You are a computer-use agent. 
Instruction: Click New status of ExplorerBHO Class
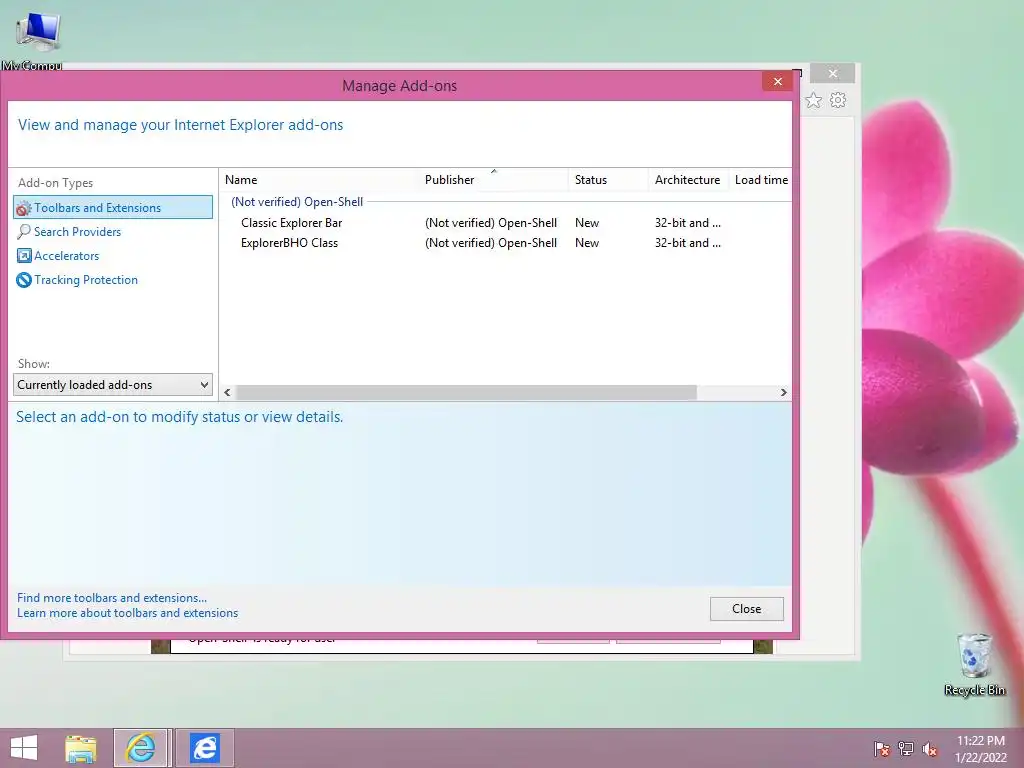click(x=586, y=243)
